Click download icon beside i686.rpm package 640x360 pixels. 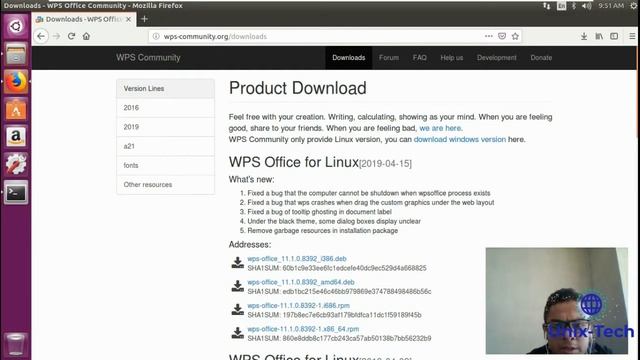pos(238,309)
